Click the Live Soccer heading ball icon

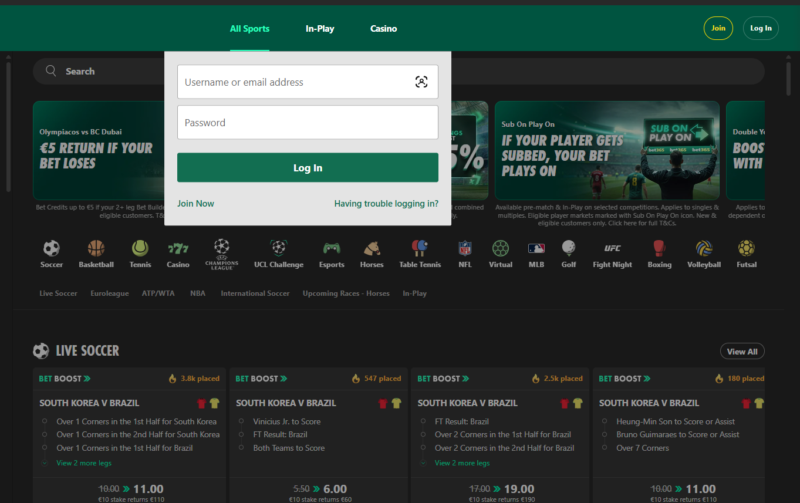(41, 351)
